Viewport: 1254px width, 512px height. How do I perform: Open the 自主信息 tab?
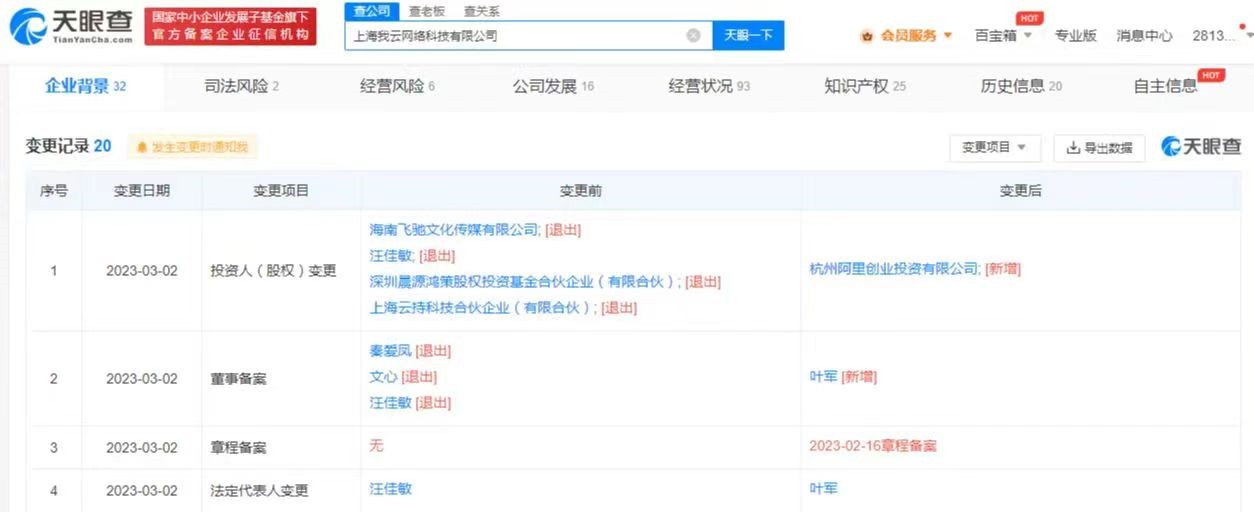point(1165,86)
